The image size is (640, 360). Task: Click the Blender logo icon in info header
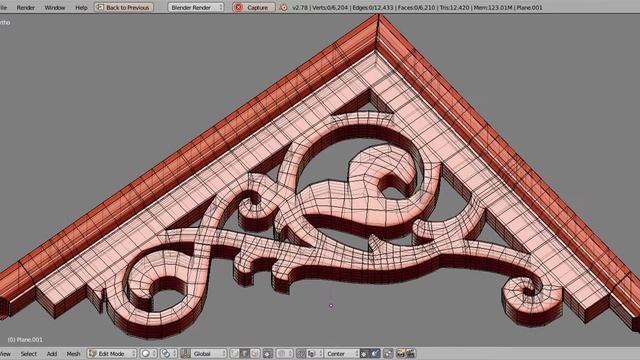(284, 7)
